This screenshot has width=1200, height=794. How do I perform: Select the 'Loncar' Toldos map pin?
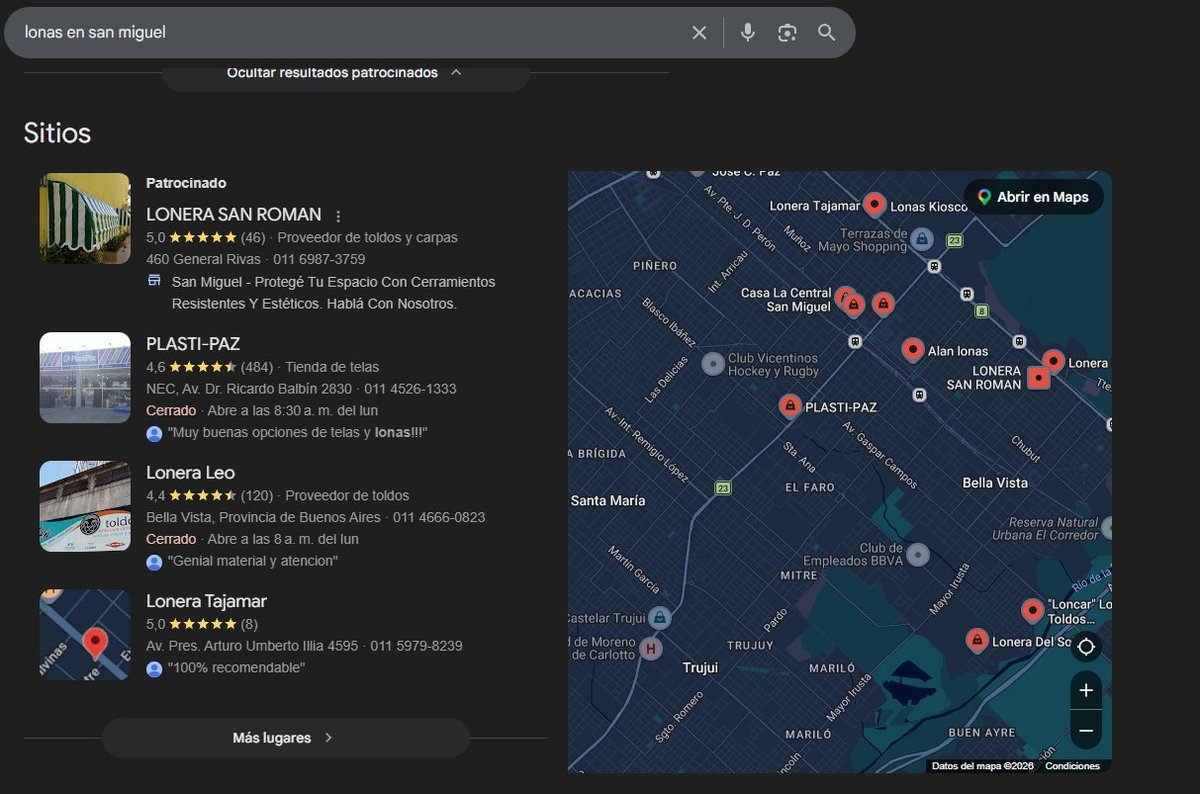coord(1032,610)
